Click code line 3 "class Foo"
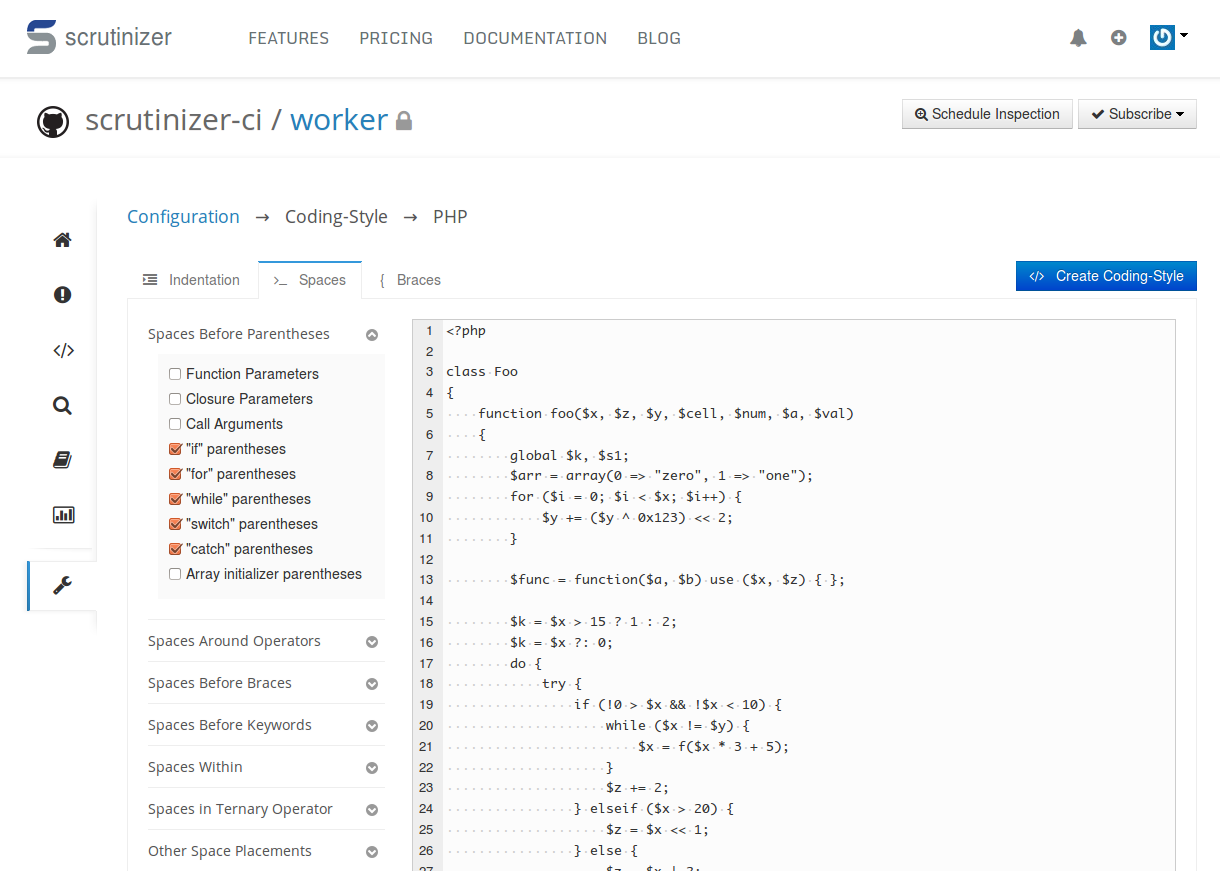 pos(482,371)
